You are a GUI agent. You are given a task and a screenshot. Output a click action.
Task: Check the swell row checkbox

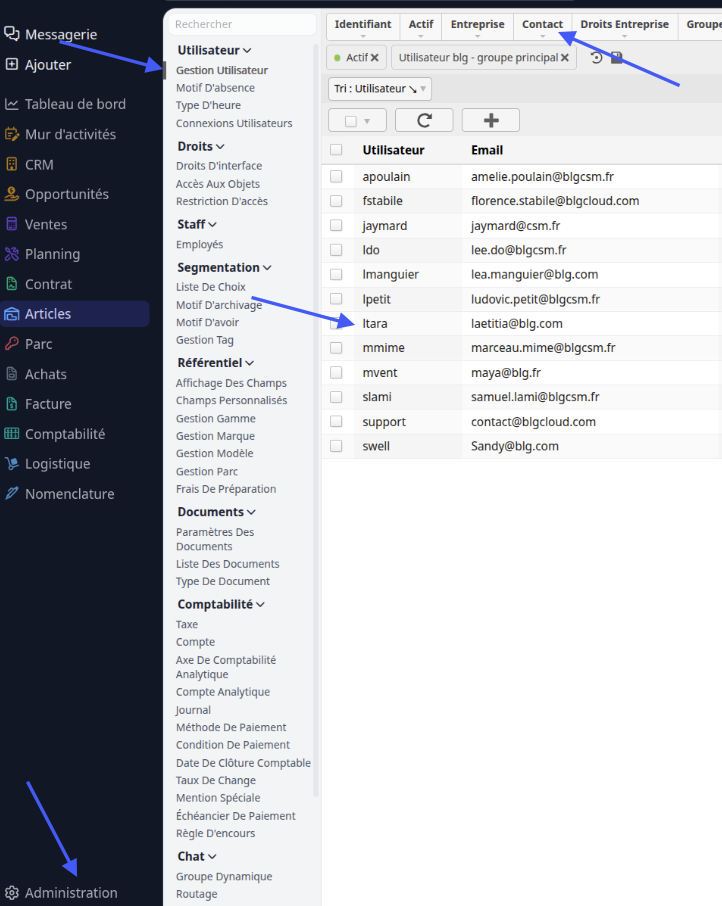[336, 446]
